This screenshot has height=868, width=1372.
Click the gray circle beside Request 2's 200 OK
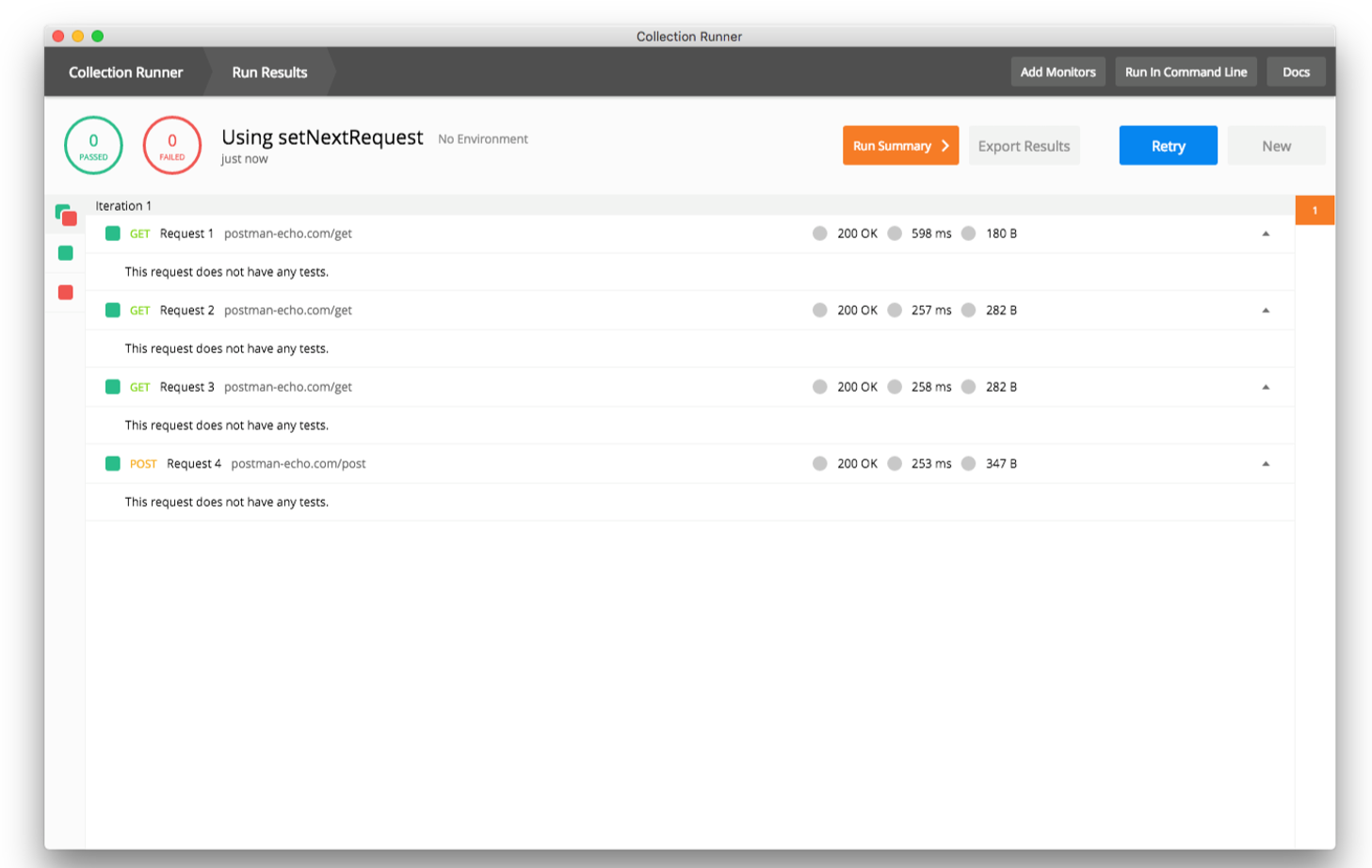tap(820, 310)
